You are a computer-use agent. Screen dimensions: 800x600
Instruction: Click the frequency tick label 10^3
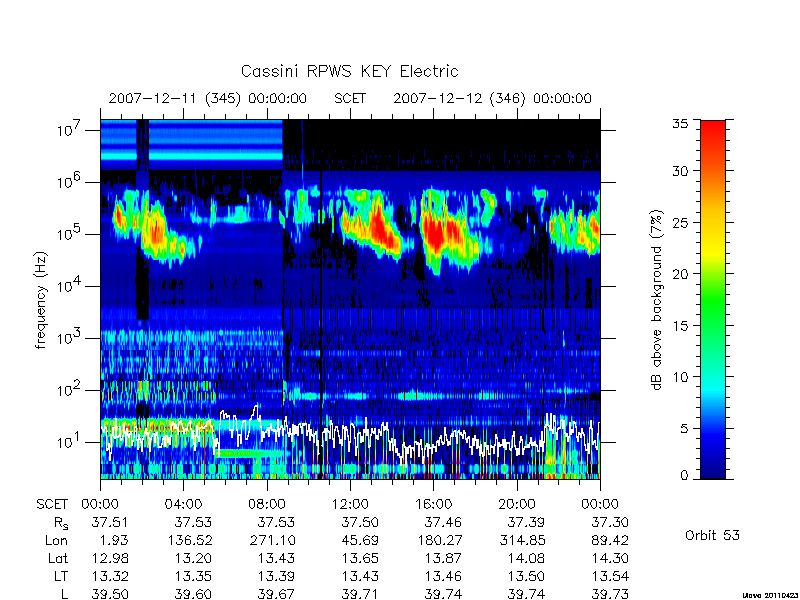(x=70, y=337)
